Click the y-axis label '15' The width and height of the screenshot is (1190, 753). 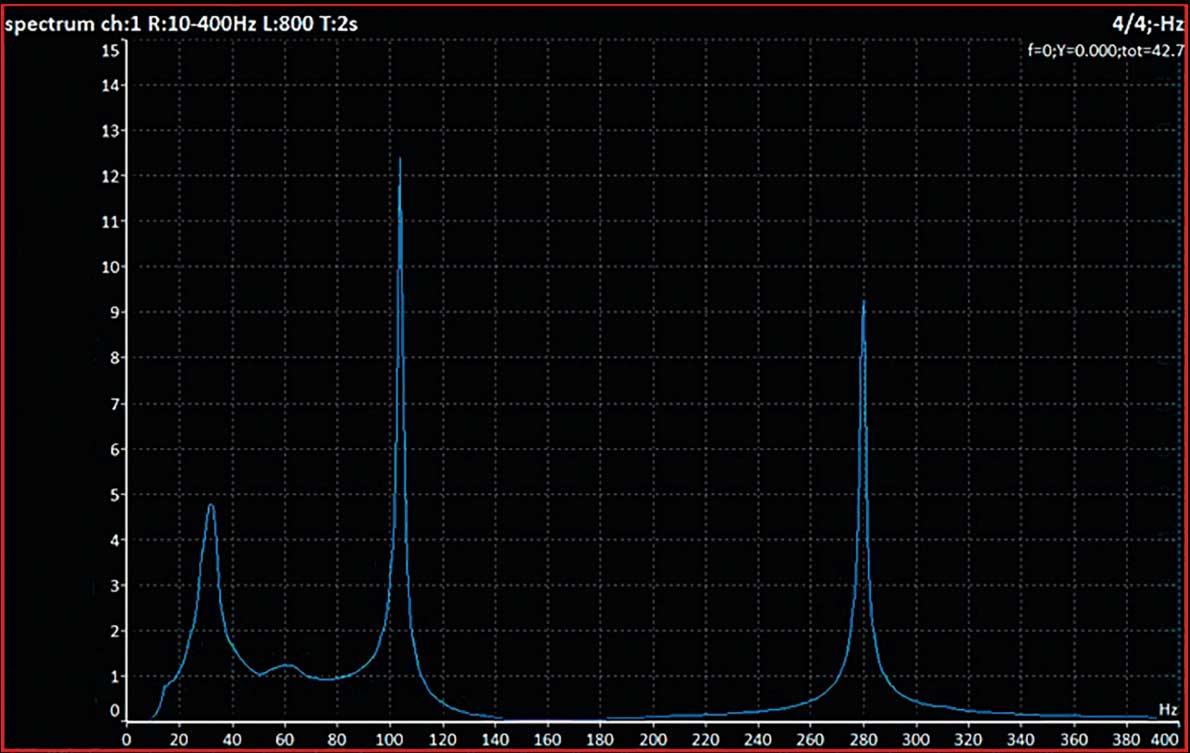pos(110,50)
